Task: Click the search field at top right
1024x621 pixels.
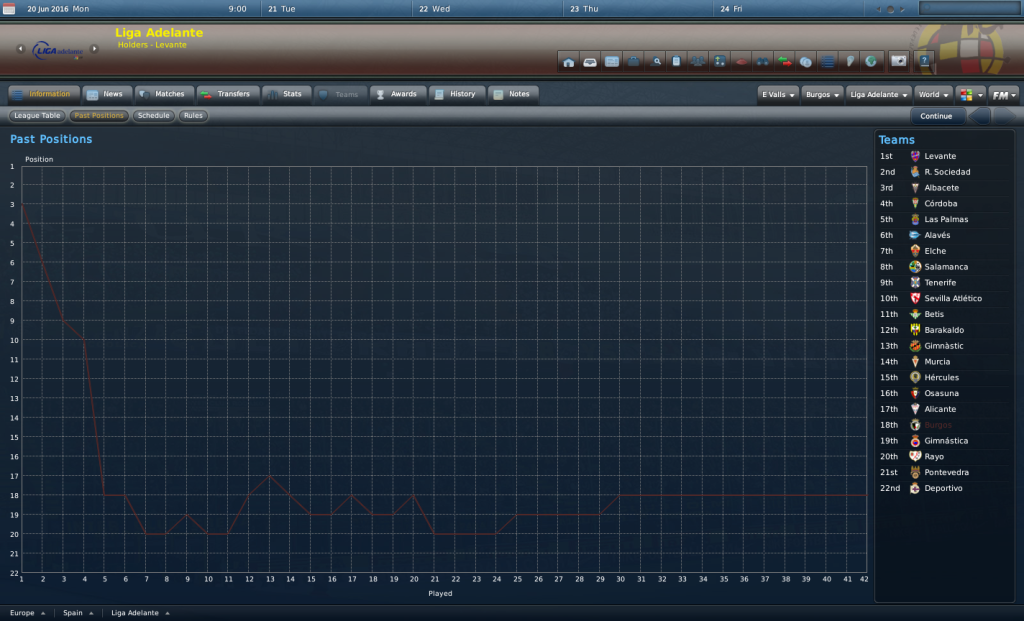Action: click(x=969, y=8)
